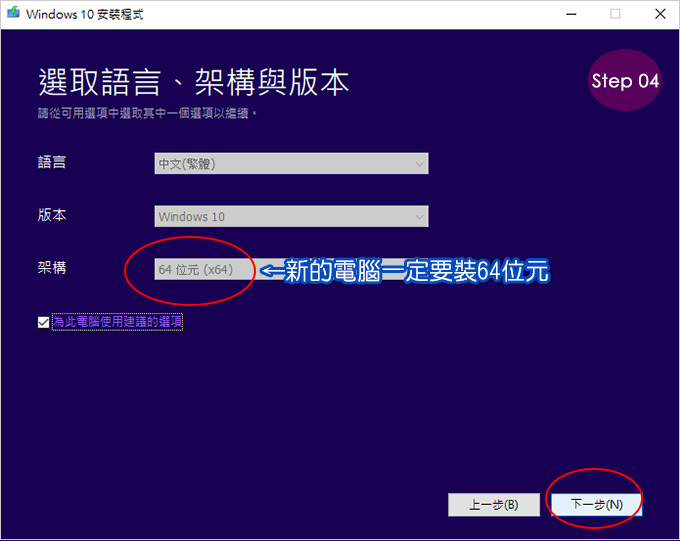The height and width of the screenshot is (541, 680).
Task: Open the 架構 dropdown showing 64 位元 (x64)
Action: [291, 269]
